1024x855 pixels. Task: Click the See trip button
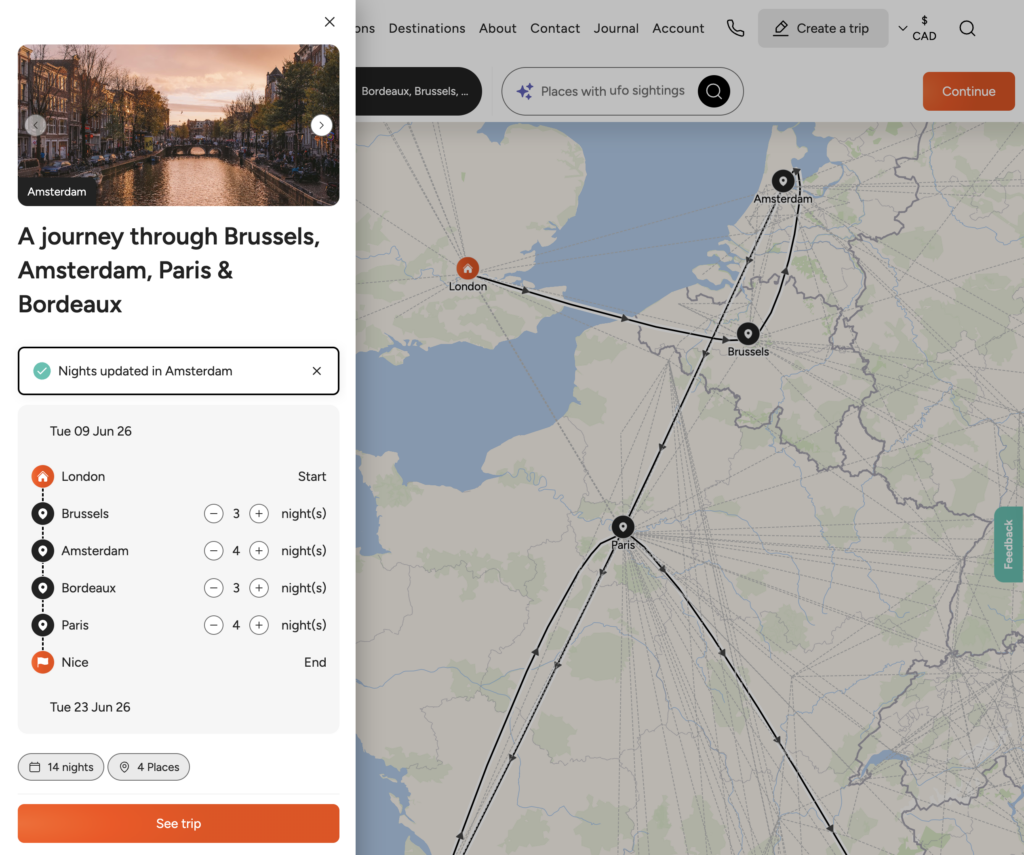click(x=178, y=824)
